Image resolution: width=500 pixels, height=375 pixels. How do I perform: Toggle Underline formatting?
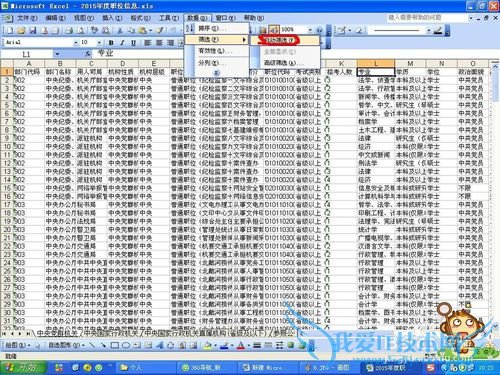(134, 43)
